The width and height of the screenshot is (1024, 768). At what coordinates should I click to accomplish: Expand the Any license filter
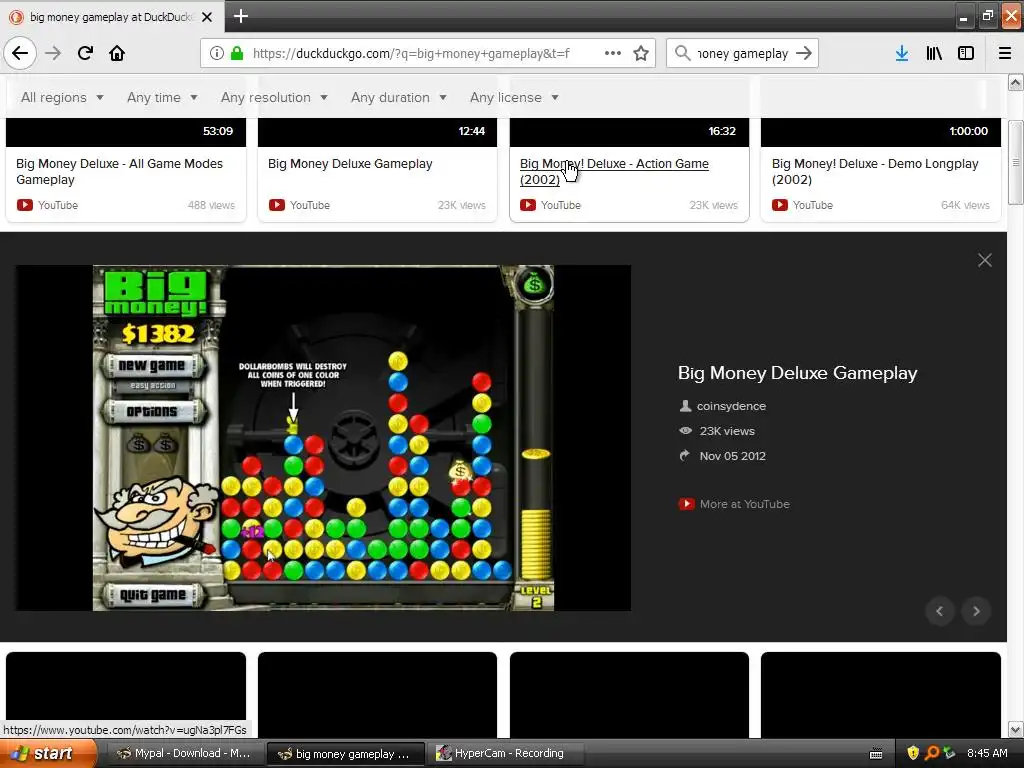(515, 97)
